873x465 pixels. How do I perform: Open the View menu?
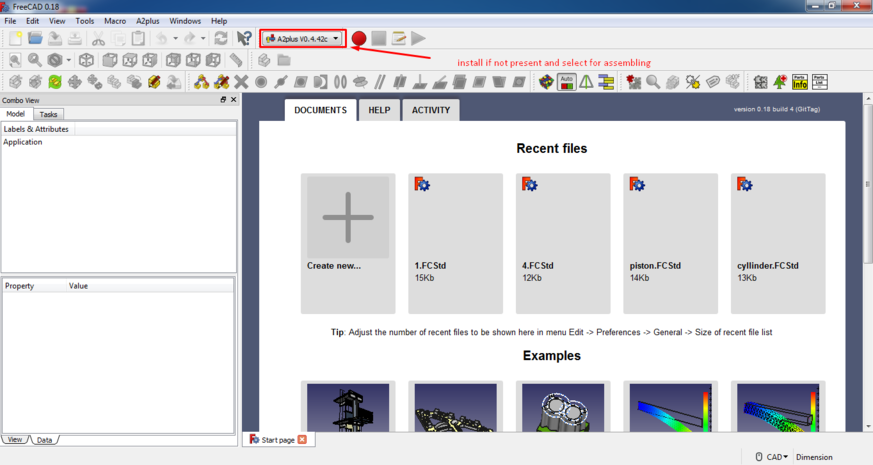[x=57, y=21]
